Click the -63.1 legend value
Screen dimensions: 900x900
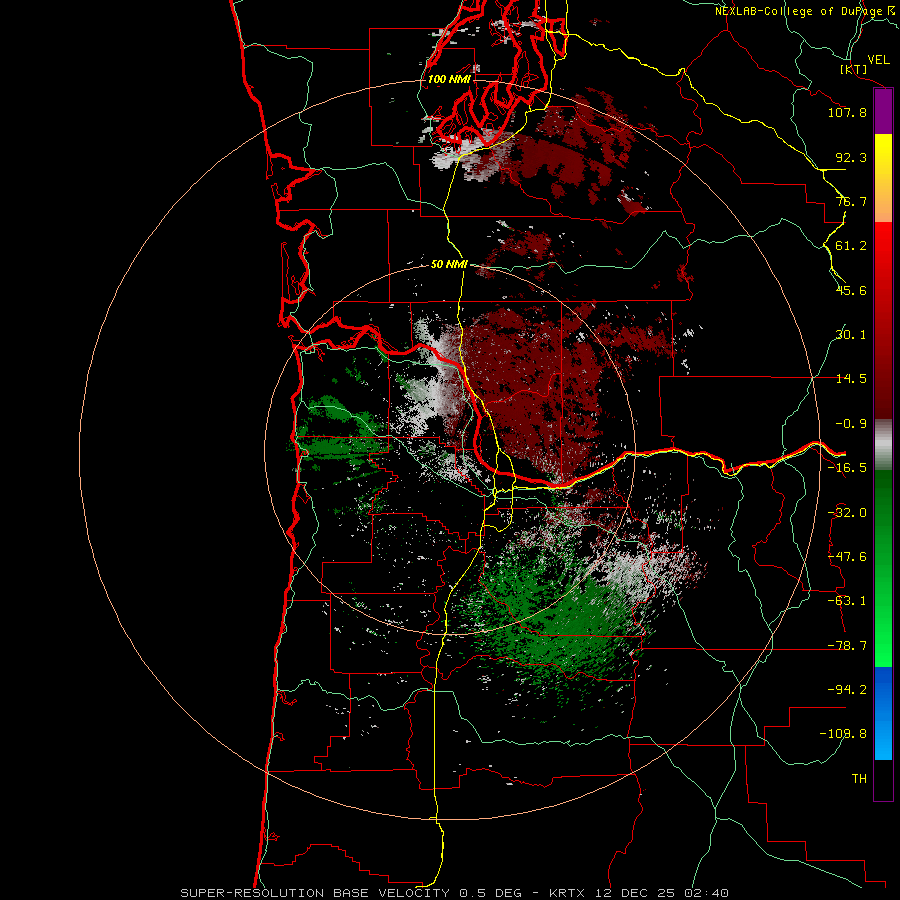(847, 601)
